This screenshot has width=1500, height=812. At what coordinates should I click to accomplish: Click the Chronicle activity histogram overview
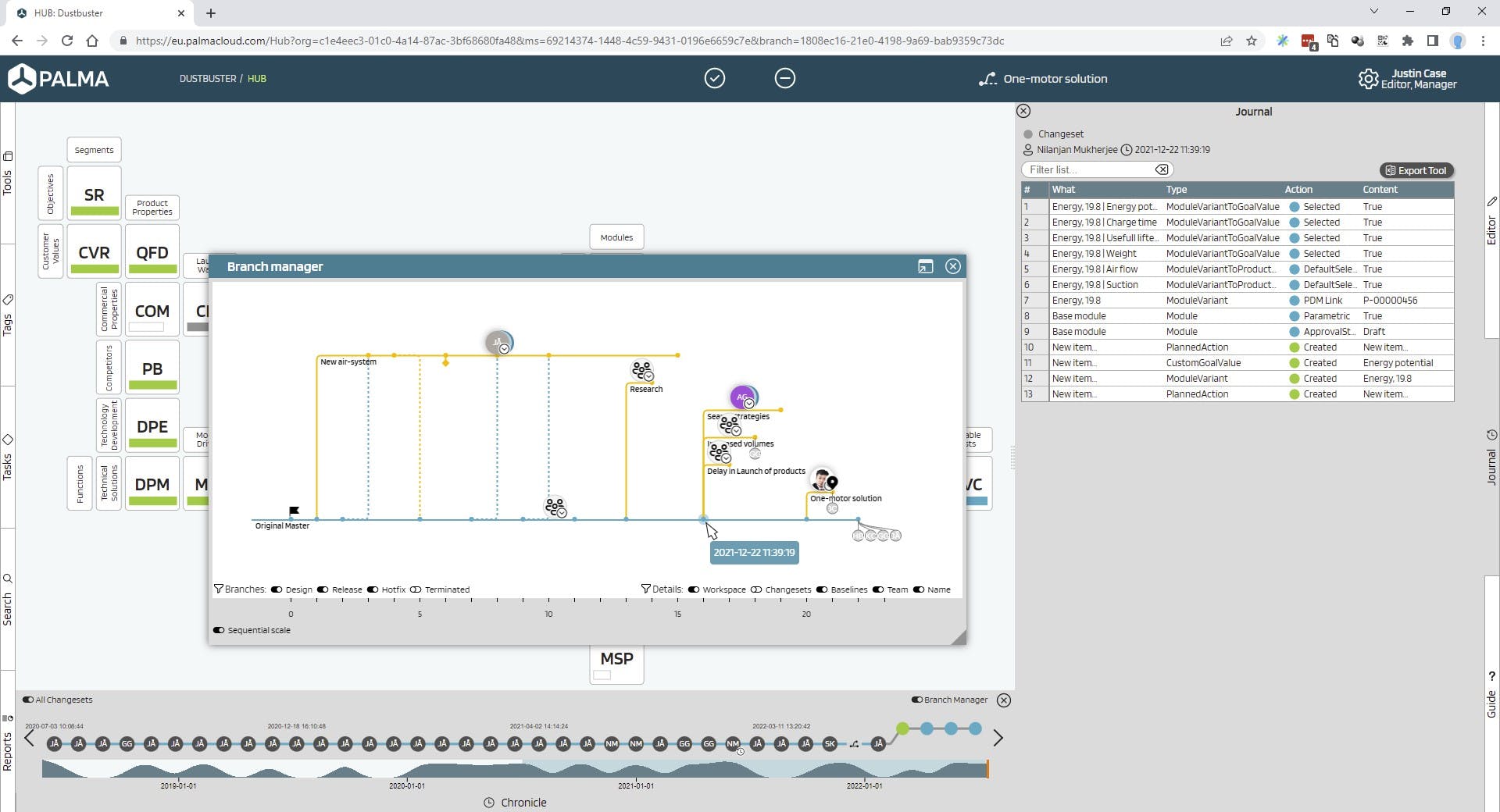click(515, 768)
